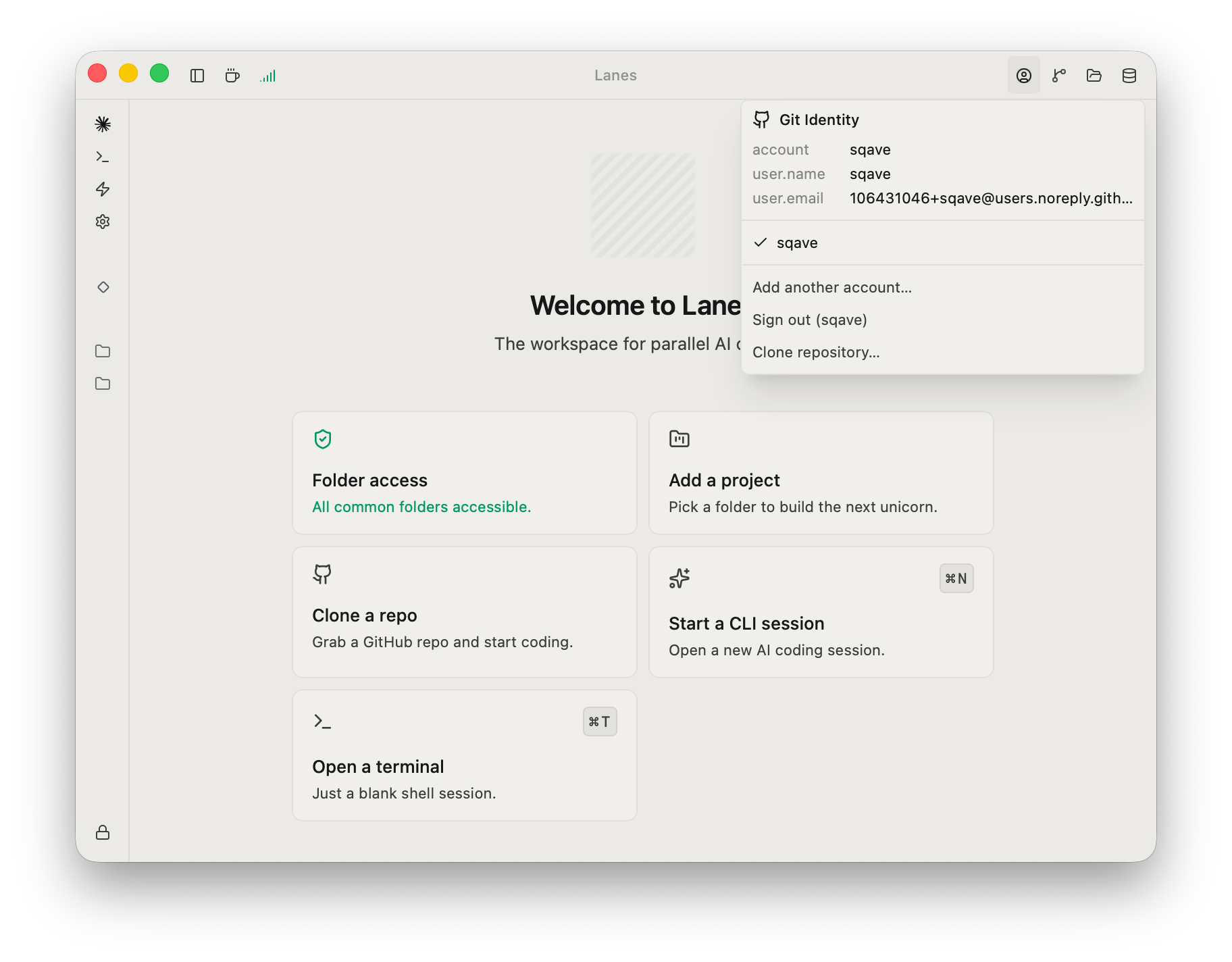Click the coffee cup icon in title bar

pos(232,76)
